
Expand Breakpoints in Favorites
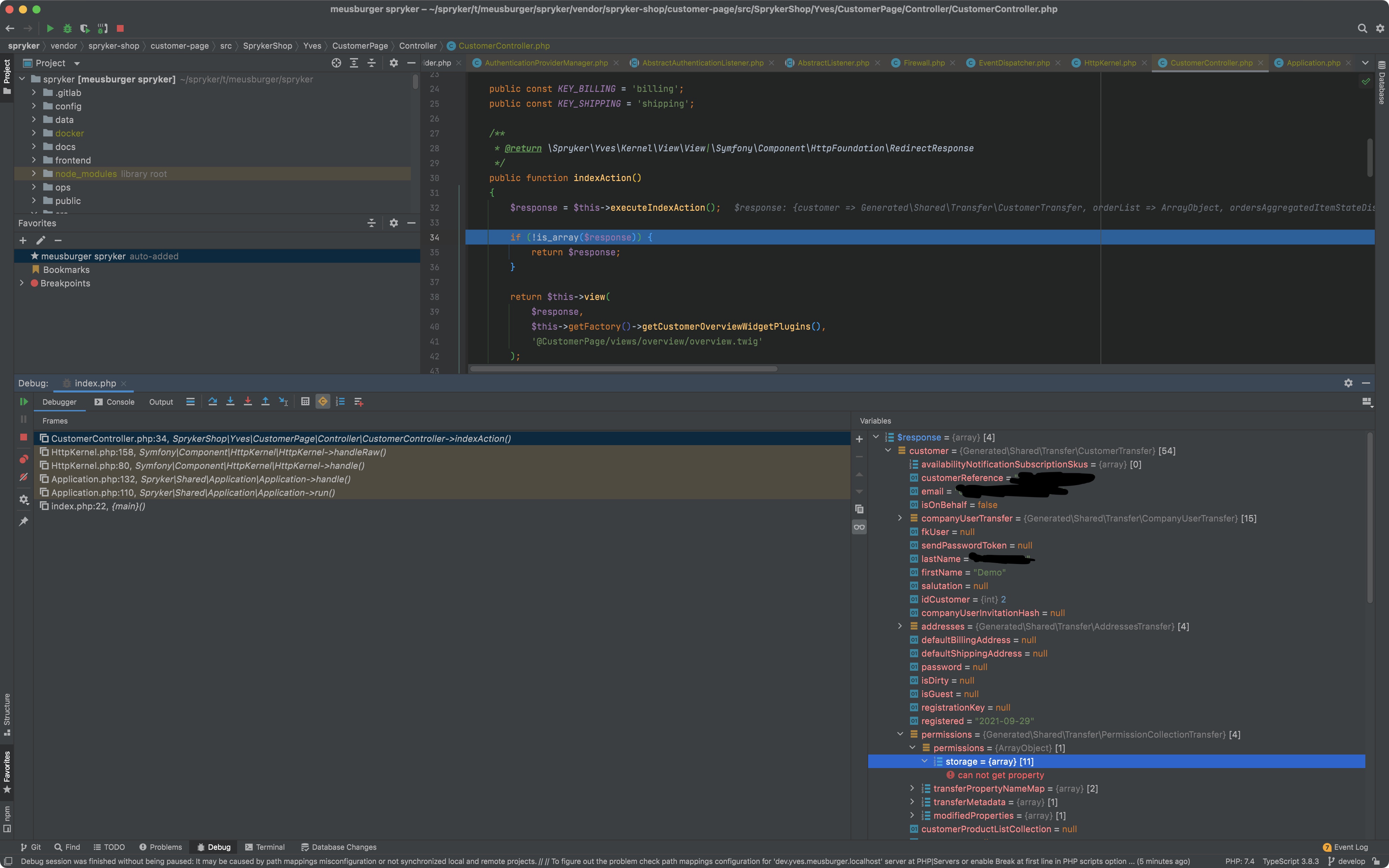pyautogui.click(x=22, y=283)
